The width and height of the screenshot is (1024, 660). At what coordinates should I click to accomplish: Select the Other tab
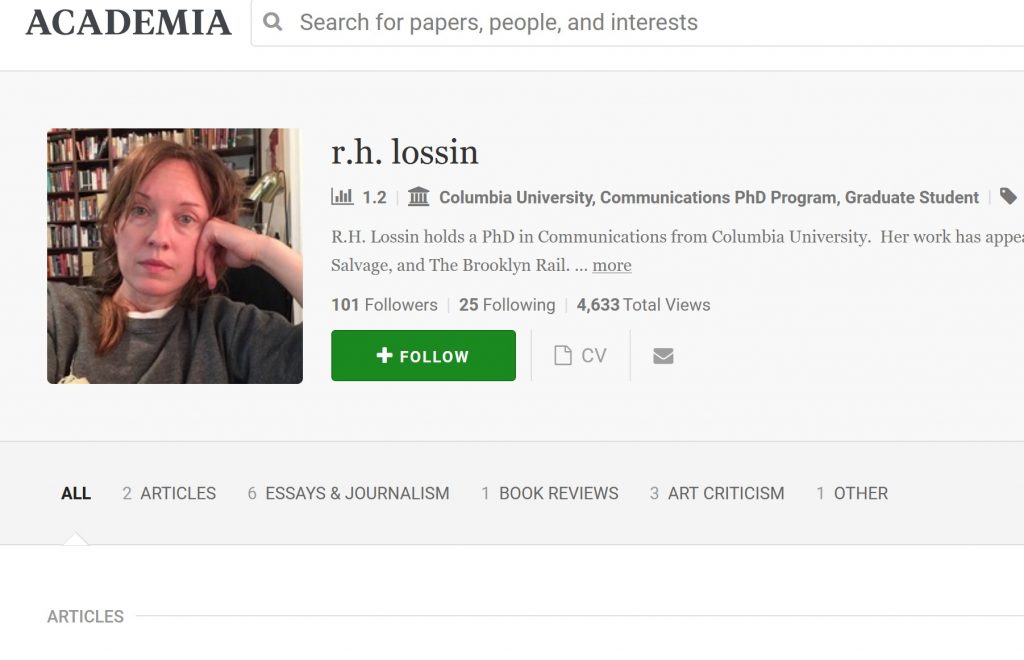[x=852, y=494]
